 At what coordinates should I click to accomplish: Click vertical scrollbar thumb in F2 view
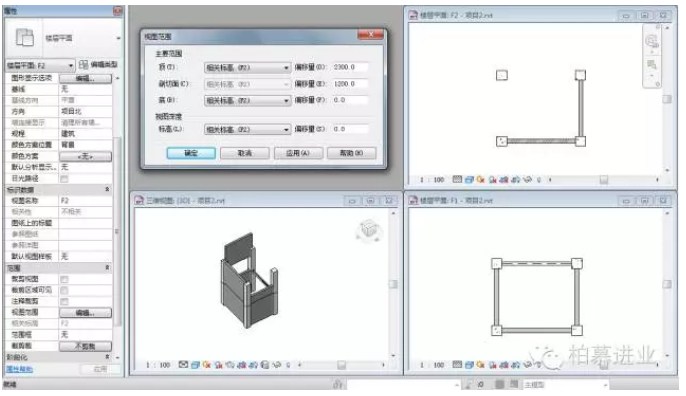click(667, 99)
